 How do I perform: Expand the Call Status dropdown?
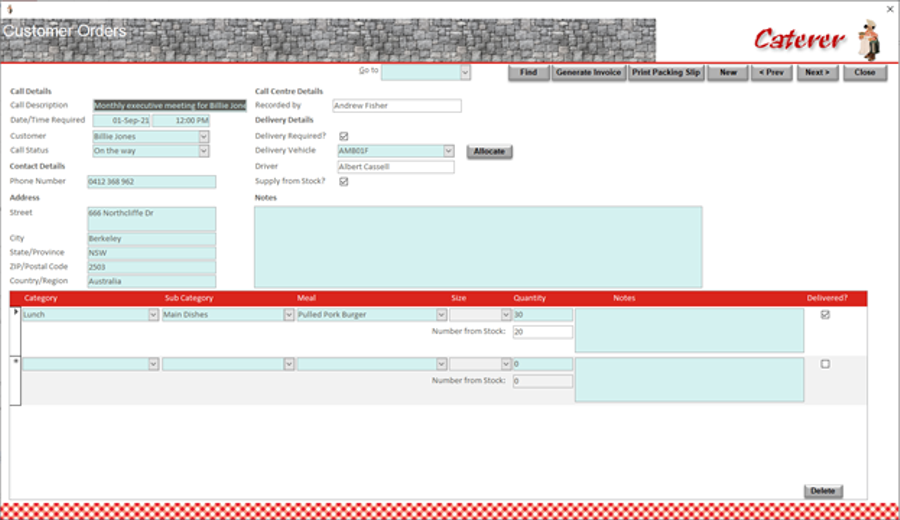click(x=204, y=151)
